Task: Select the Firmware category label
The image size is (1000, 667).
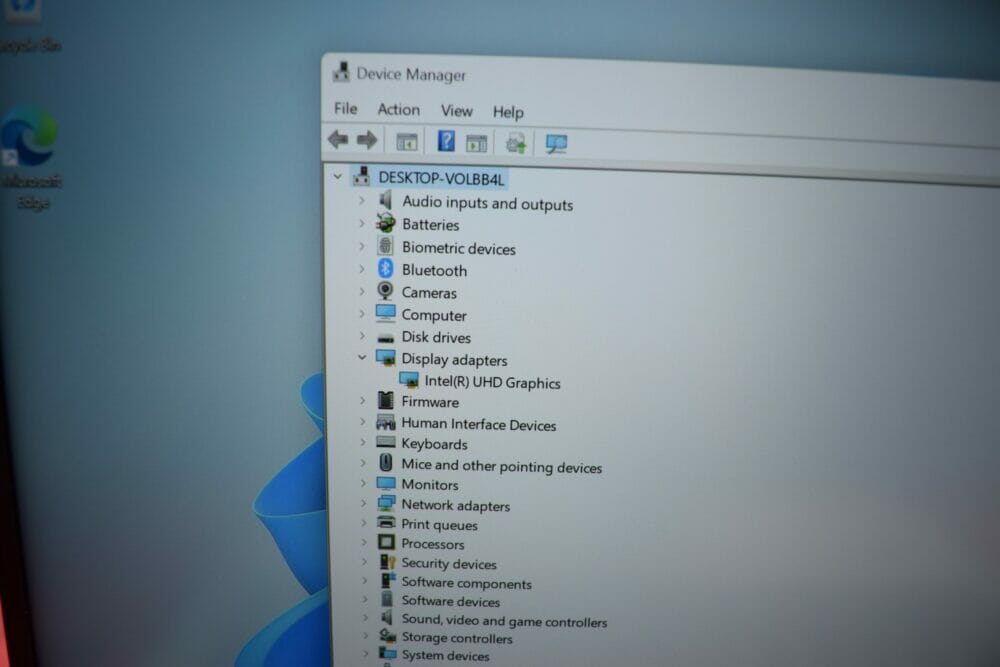Action: click(430, 402)
